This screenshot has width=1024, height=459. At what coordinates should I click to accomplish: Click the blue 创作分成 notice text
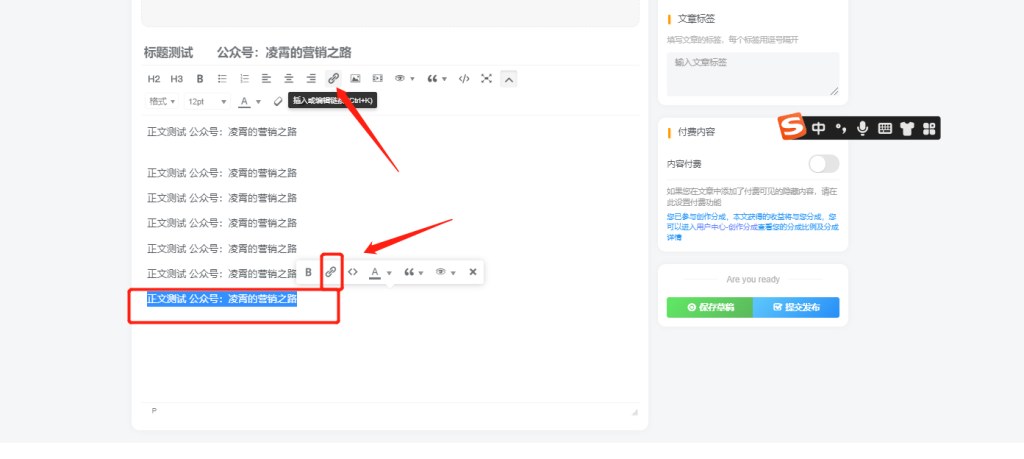coord(752,227)
